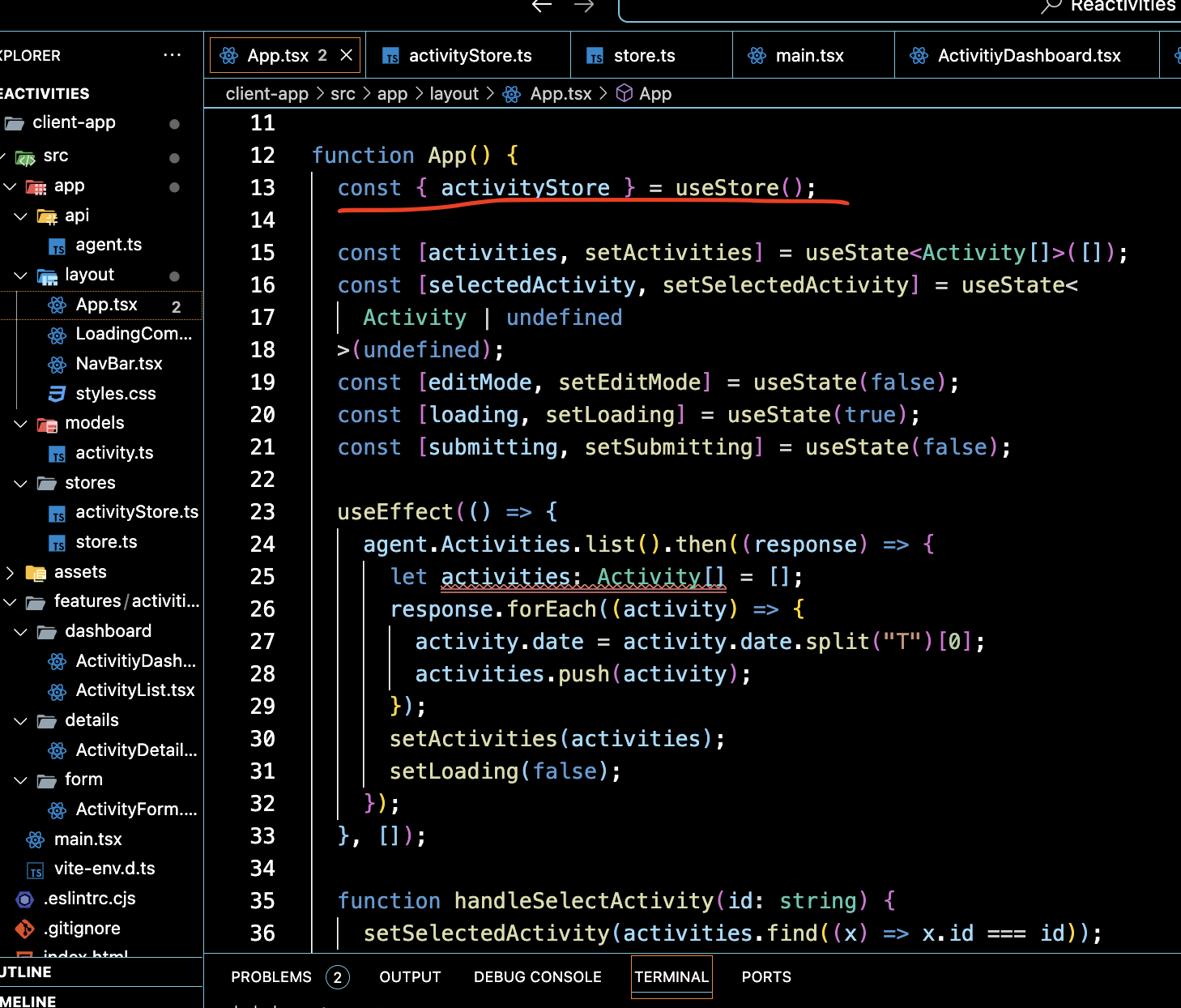Viewport: 1181px width, 1008px height.
Task: Click the forward navigation arrow
Action: coord(584,6)
